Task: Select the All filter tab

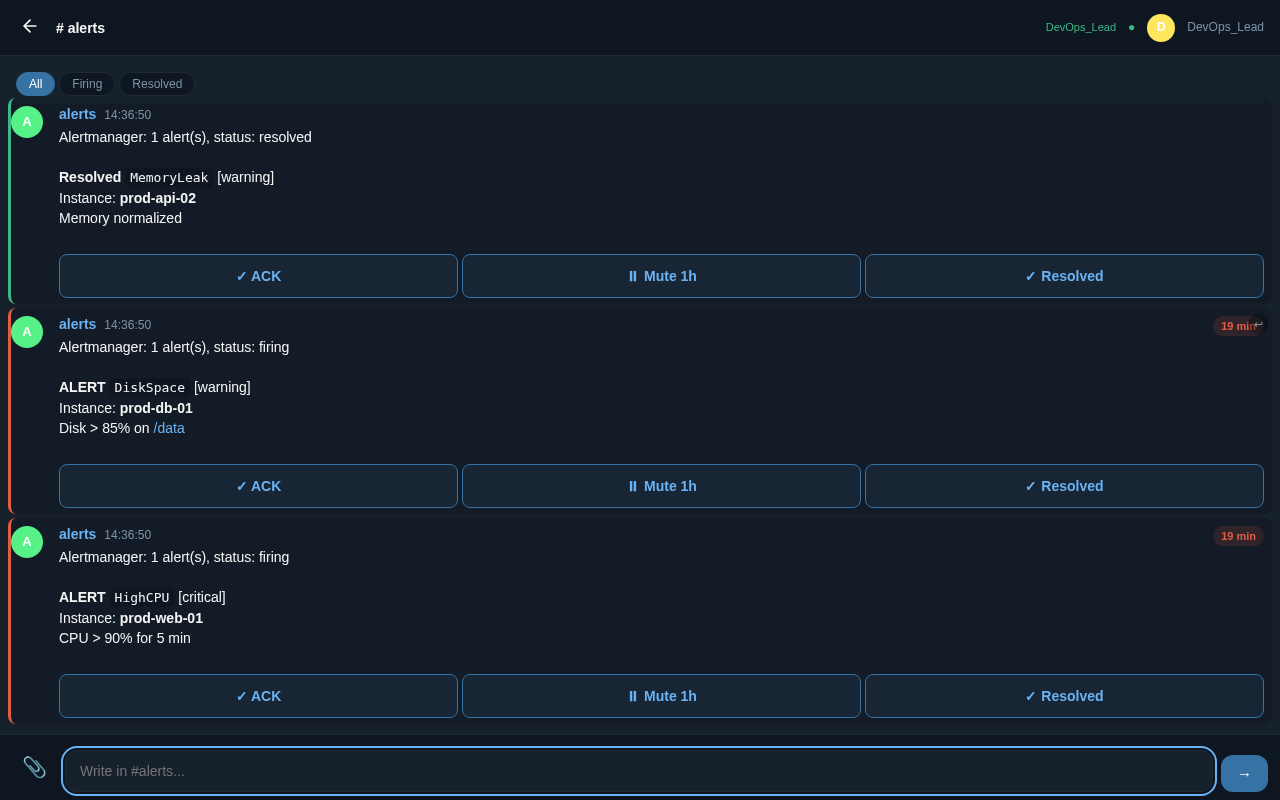Action: click(x=35, y=84)
